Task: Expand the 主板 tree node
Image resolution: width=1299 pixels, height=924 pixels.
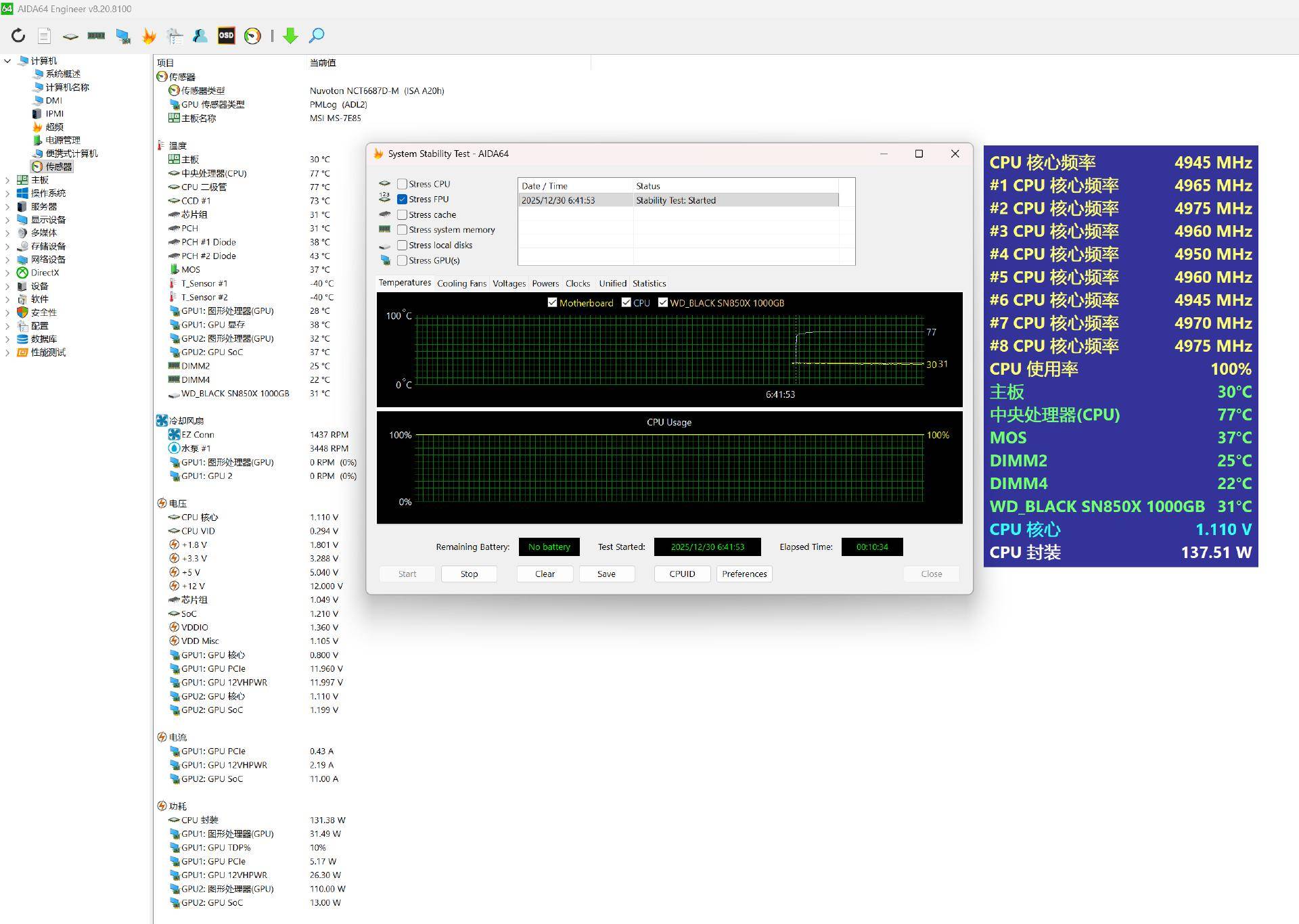Action: point(7,180)
